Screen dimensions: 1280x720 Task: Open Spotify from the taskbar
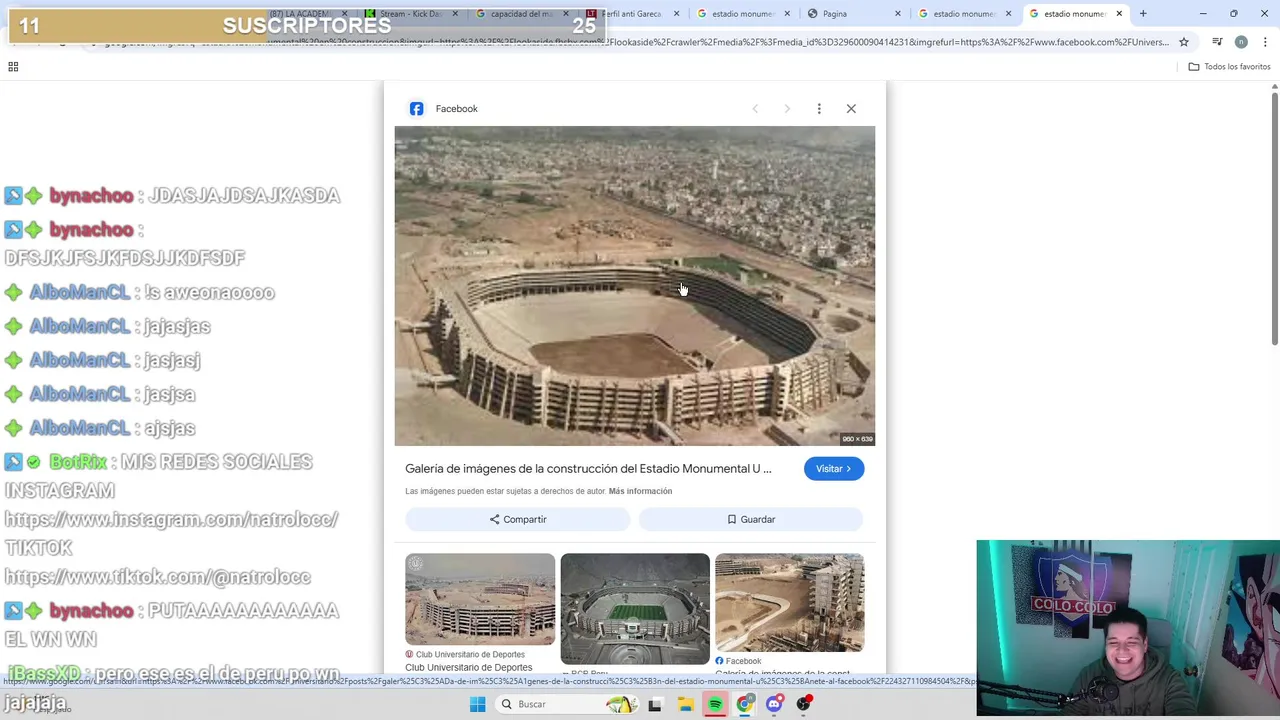(x=715, y=704)
